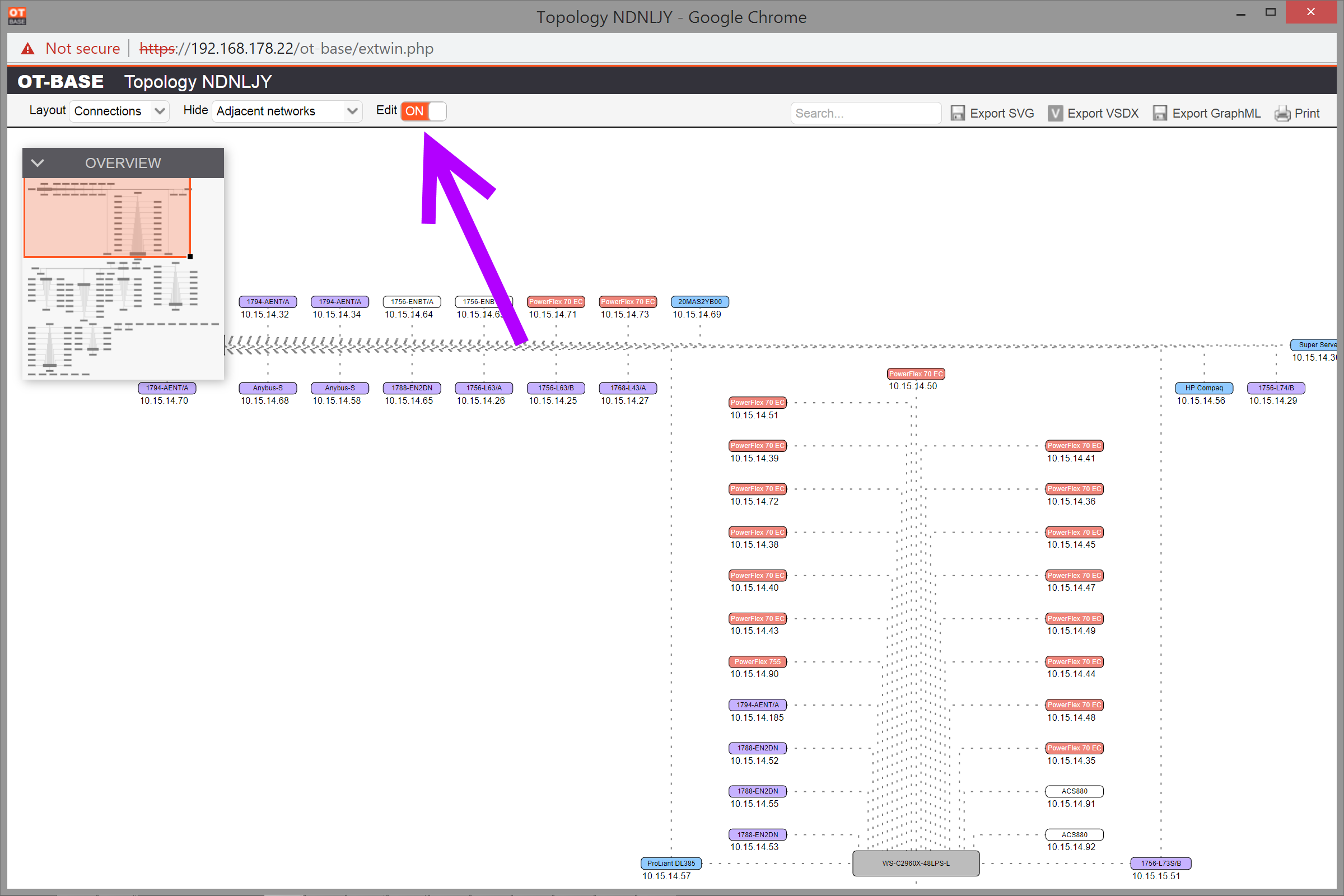Screen dimensions: 1344x896
Task: Select the 20MAS2YB00 node
Action: coord(699,302)
